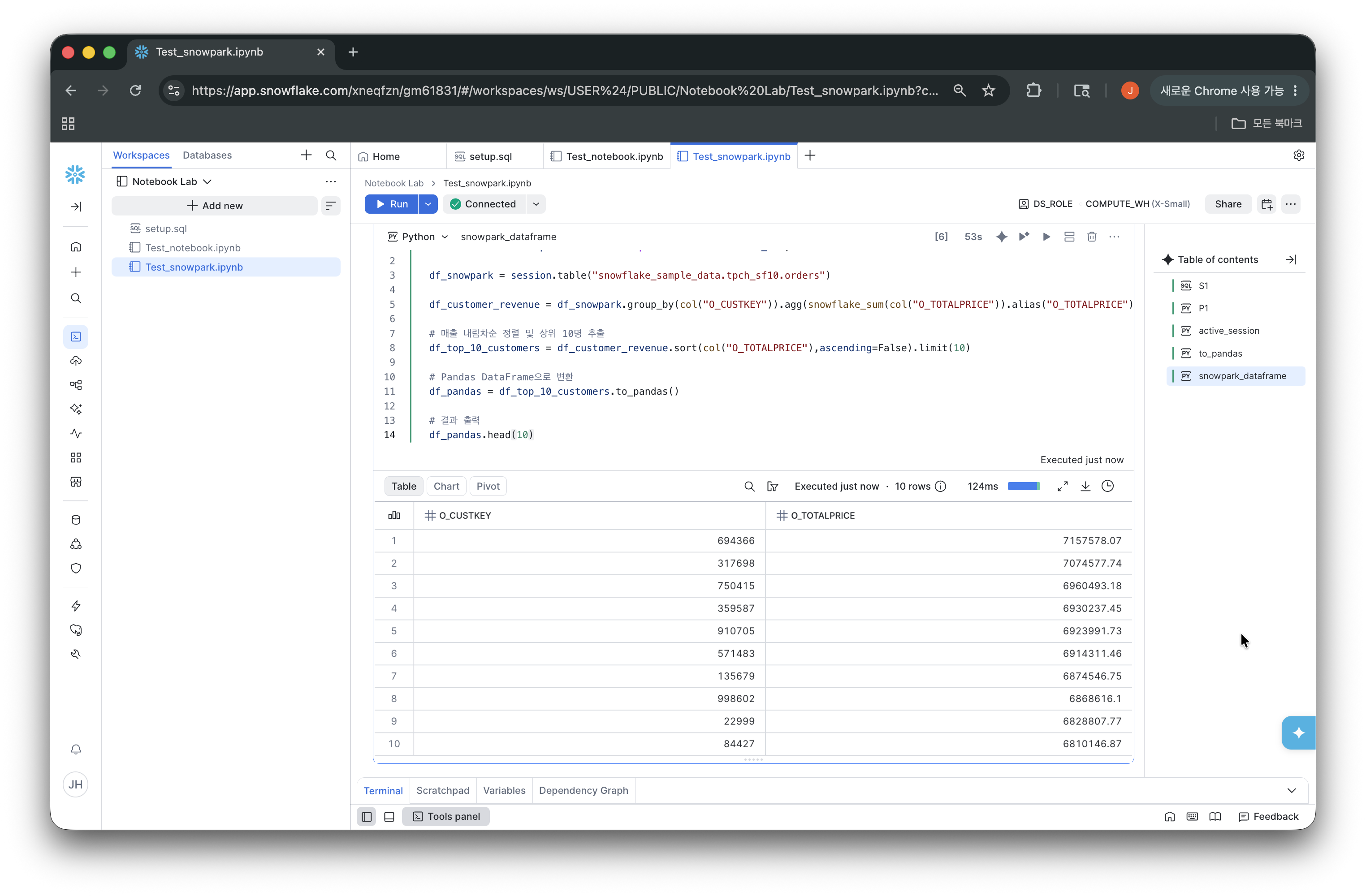This screenshot has height=896, width=1366.
Task: Open the Variables bottom tab
Action: click(504, 790)
